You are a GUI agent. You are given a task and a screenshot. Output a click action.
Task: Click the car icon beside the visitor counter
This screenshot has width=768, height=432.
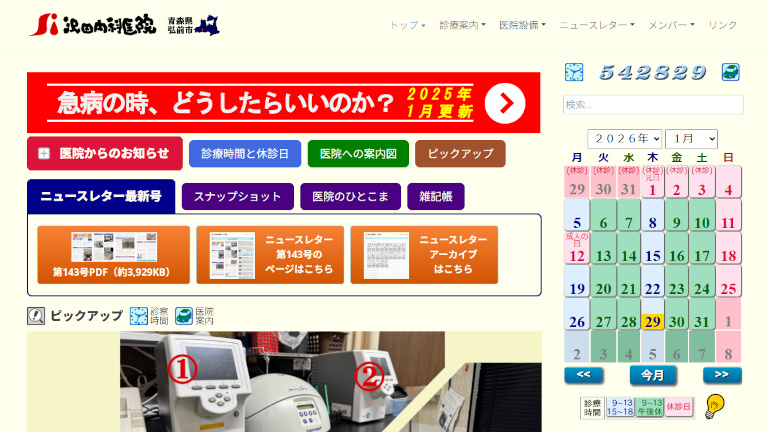(x=731, y=72)
